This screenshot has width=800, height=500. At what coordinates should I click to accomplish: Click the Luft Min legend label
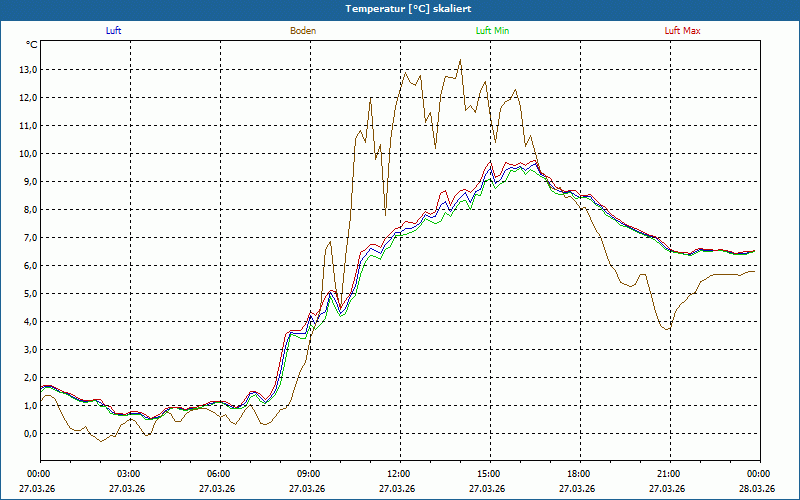coord(492,31)
